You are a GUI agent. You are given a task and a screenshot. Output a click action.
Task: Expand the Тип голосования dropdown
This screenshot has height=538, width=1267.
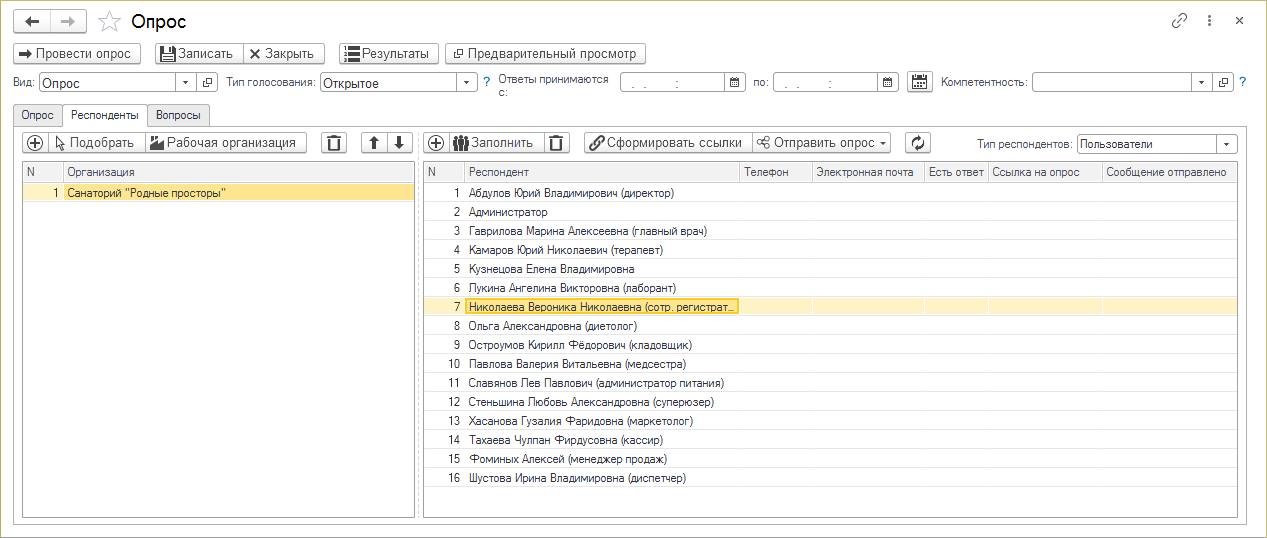click(x=468, y=83)
